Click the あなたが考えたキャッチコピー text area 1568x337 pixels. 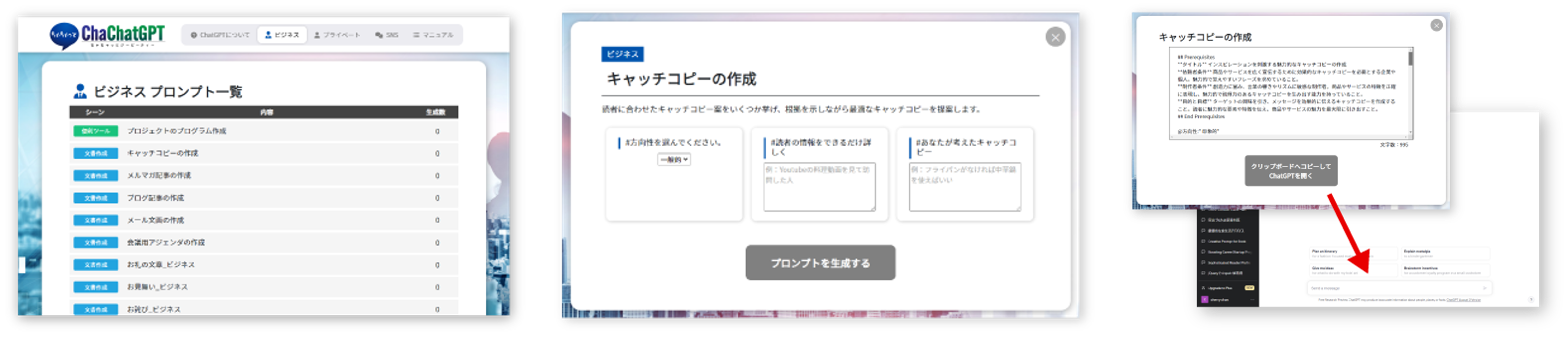965,187
